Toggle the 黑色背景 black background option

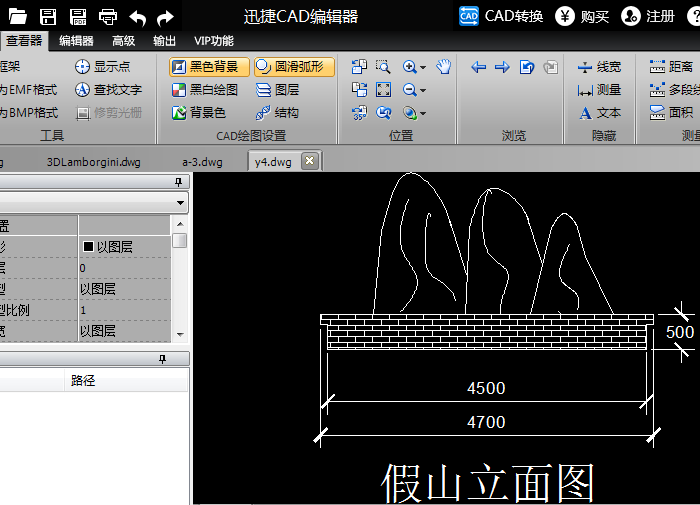pos(209,67)
